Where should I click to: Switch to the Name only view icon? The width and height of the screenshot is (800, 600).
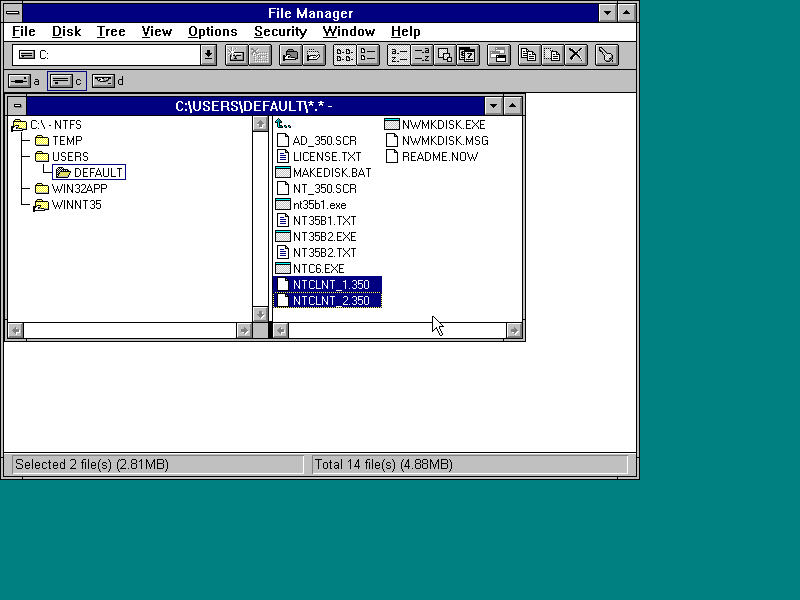pyautogui.click(x=344, y=55)
